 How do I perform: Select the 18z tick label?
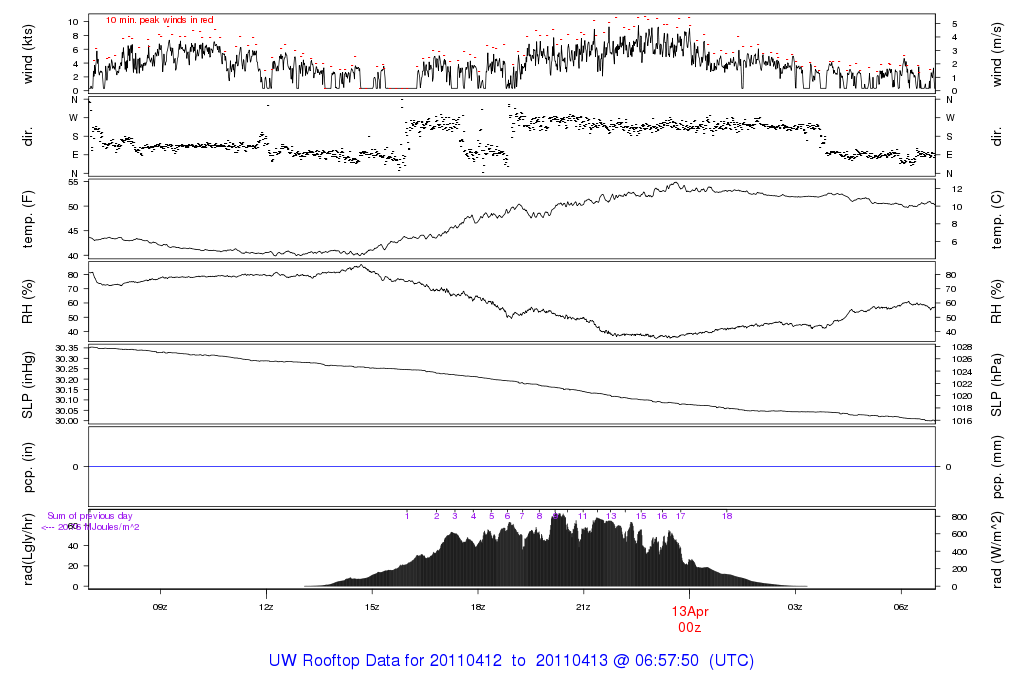(478, 606)
